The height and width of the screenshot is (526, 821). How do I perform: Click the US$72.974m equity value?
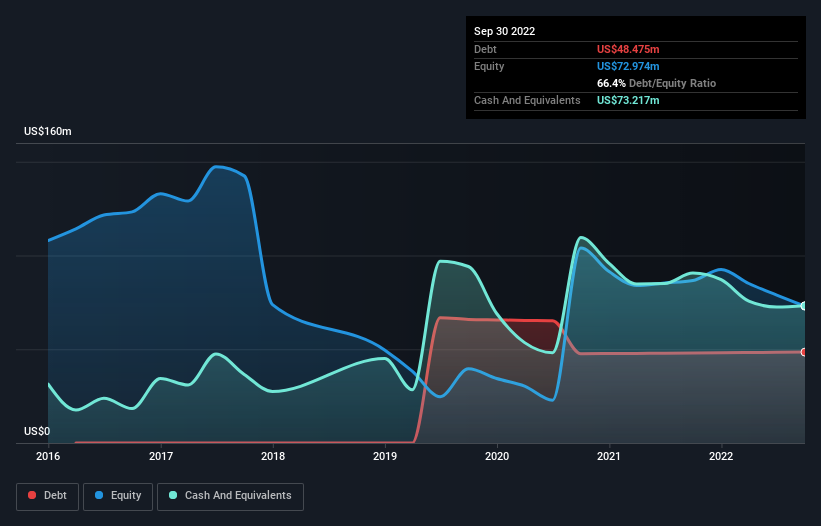click(628, 66)
